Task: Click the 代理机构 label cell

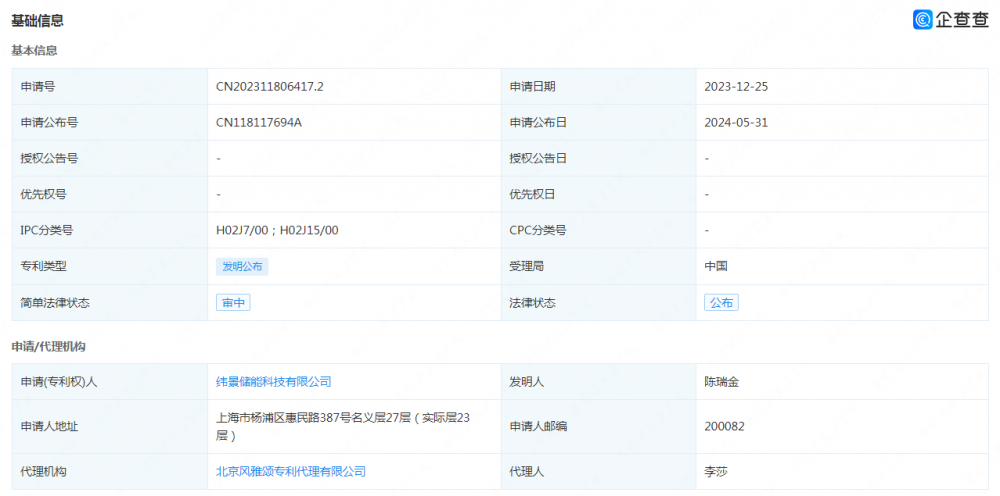Action: coord(110,472)
